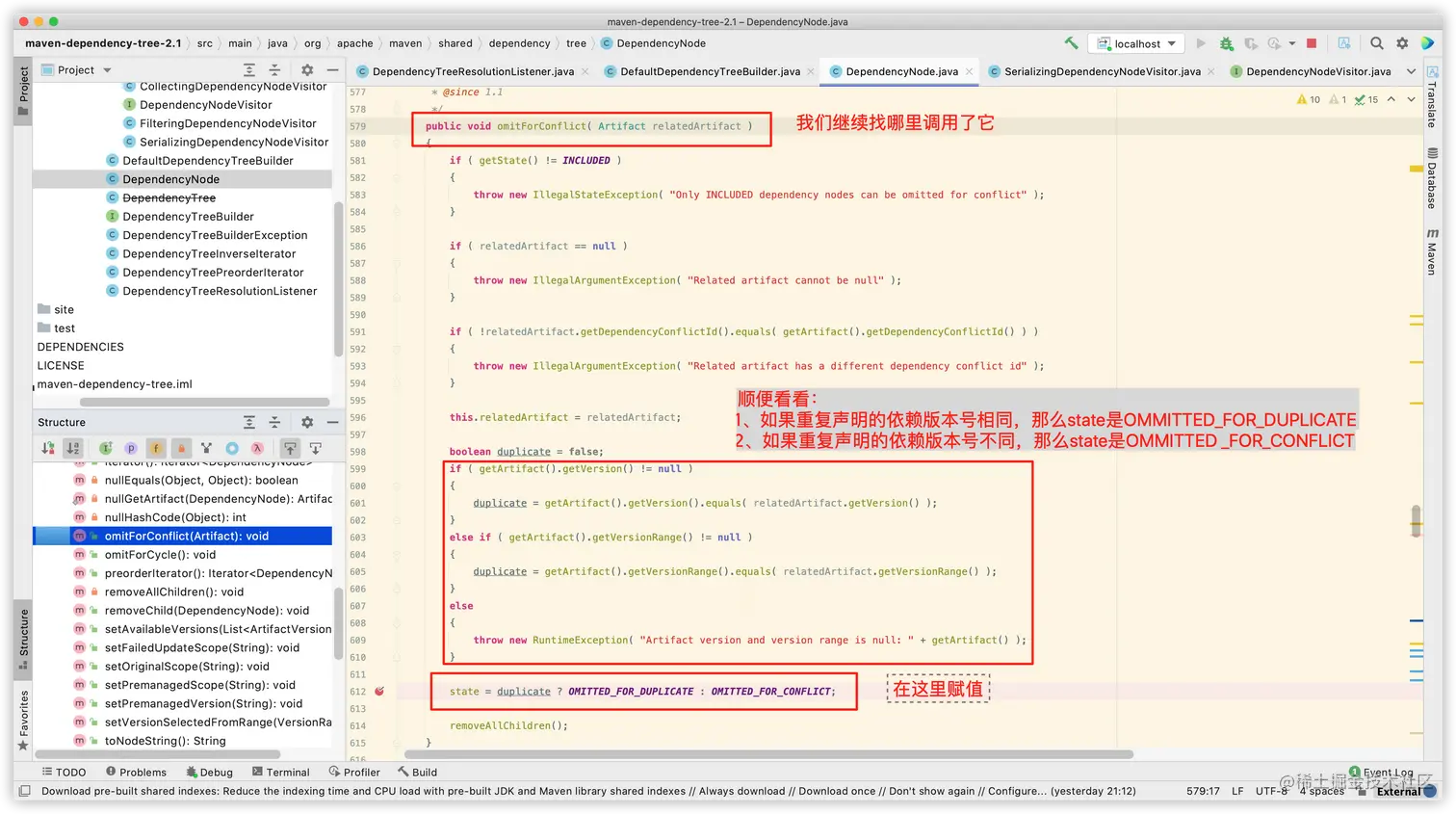Open the Terminal tool window

pyautogui.click(x=280, y=772)
